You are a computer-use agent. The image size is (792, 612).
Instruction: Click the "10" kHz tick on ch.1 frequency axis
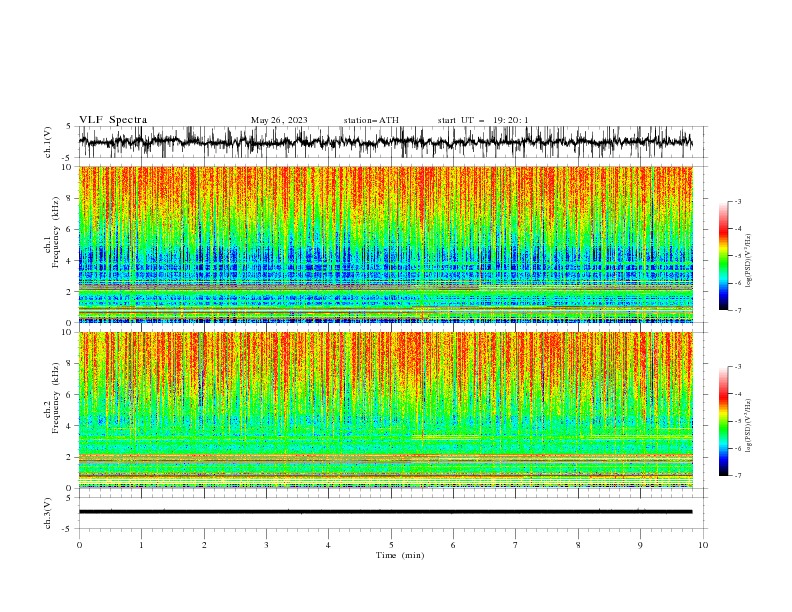[x=68, y=167]
